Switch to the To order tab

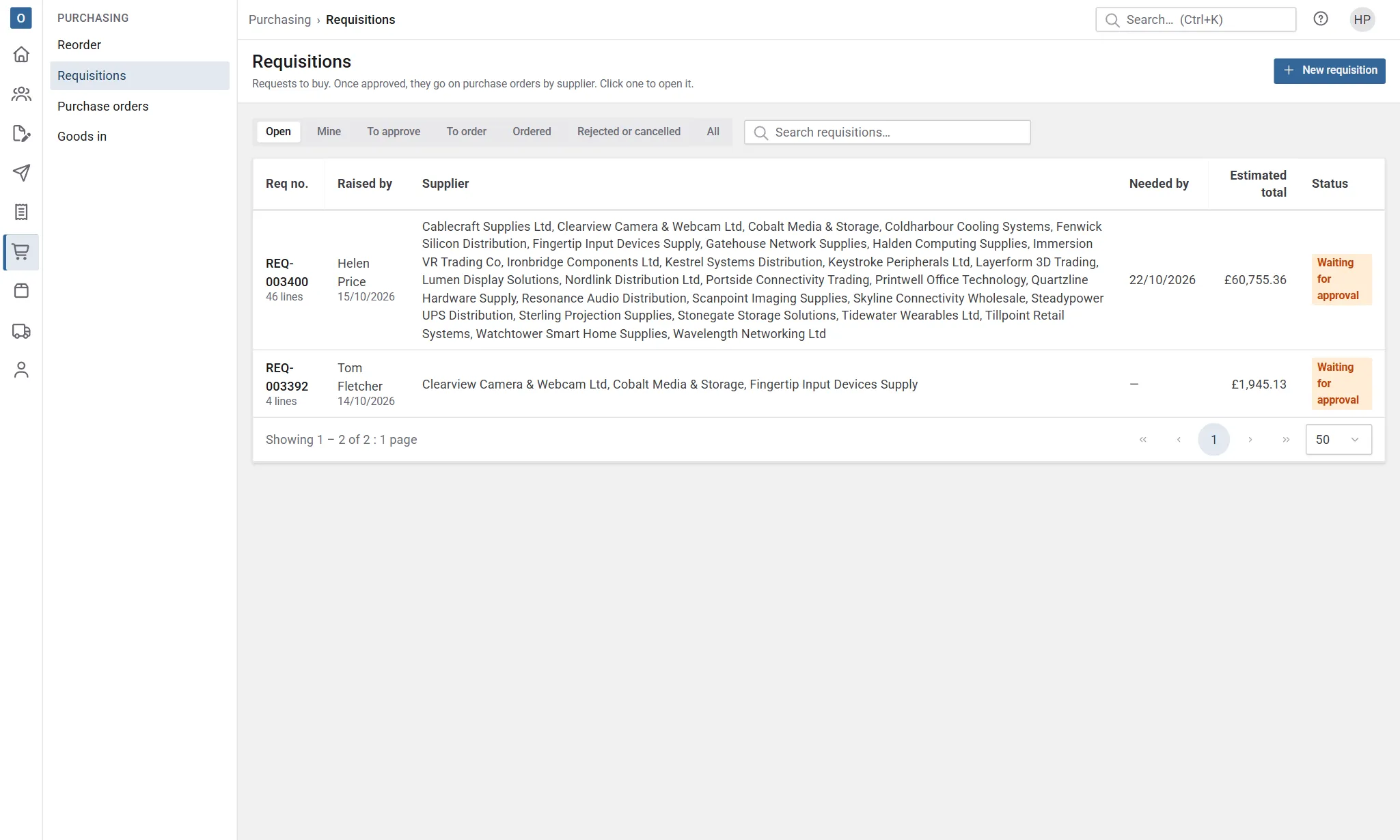(x=467, y=132)
